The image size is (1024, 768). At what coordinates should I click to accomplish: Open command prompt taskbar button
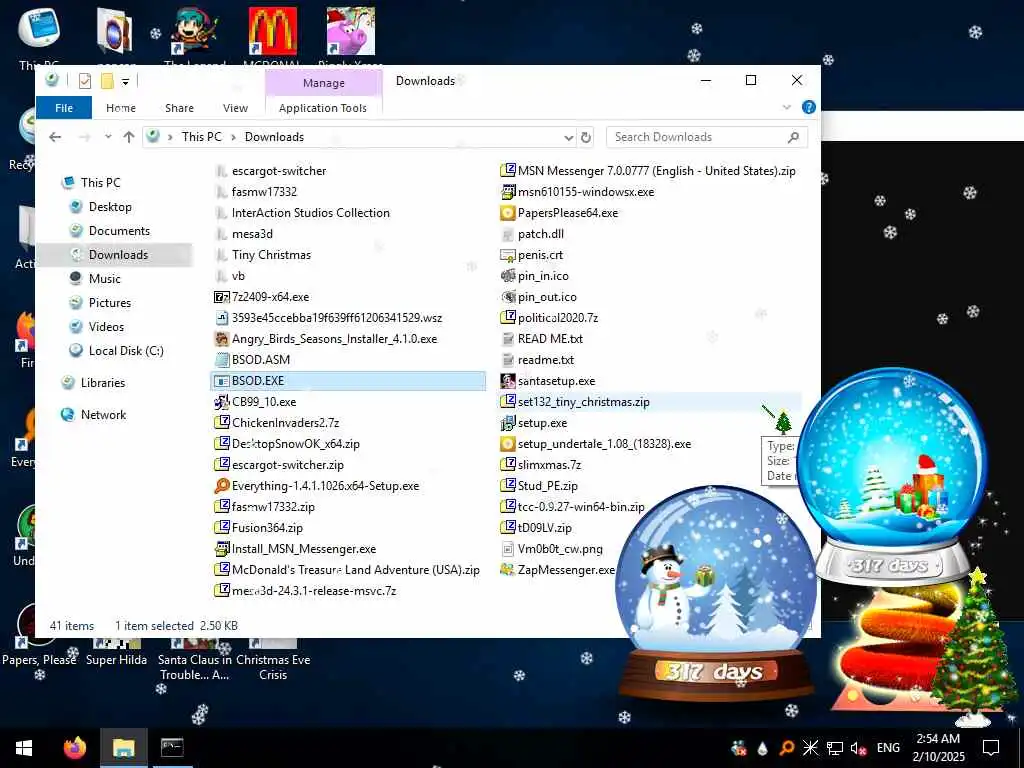[x=172, y=748]
